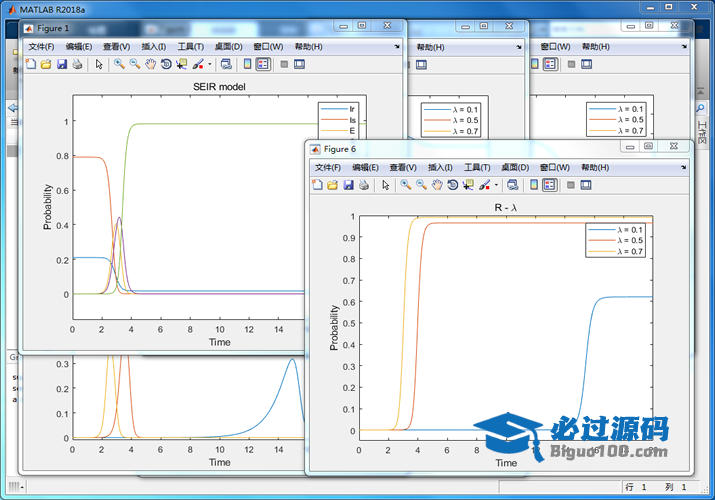Click Link Plot icon in Figure 6 toolbar
Image resolution: width=715 pixels, height=500 pixels.
[513, 185]
